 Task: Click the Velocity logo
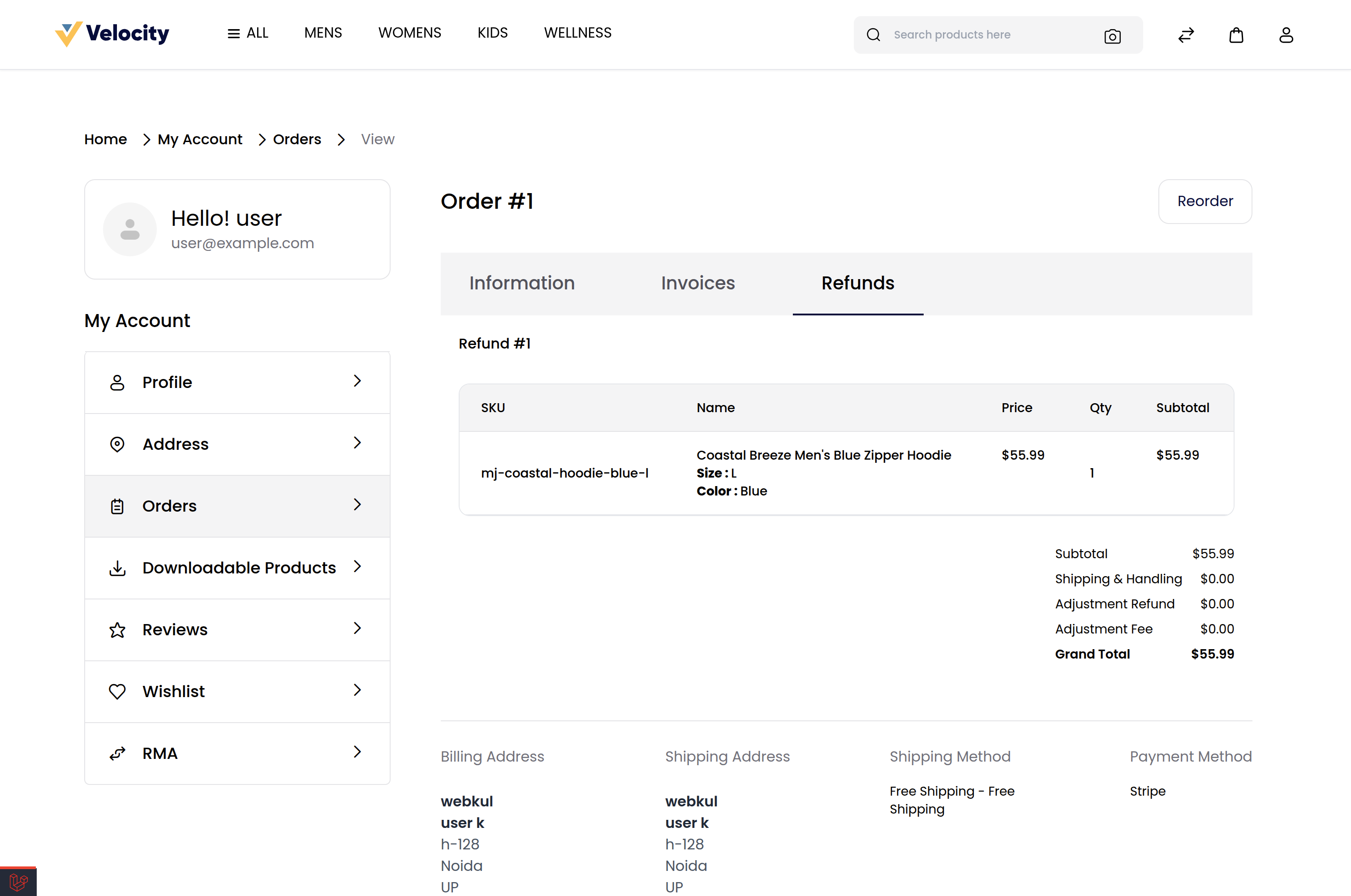click(x=112, y=34)
